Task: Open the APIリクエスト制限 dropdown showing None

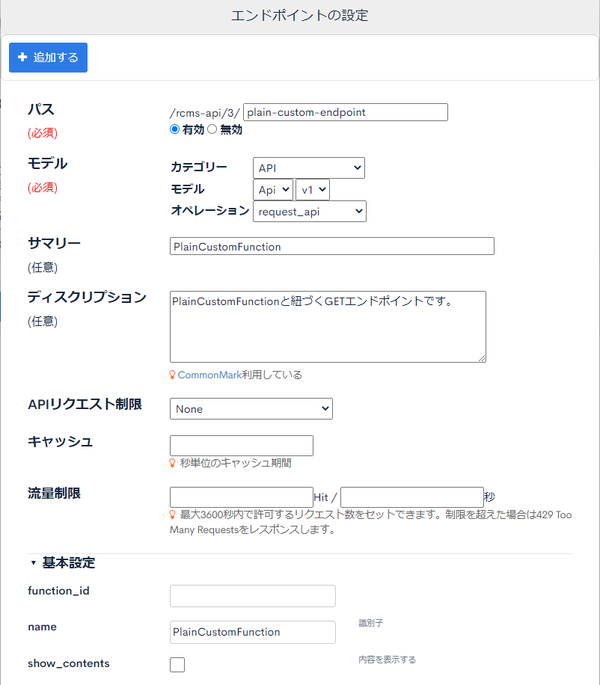Action: (x=251, y=409)
